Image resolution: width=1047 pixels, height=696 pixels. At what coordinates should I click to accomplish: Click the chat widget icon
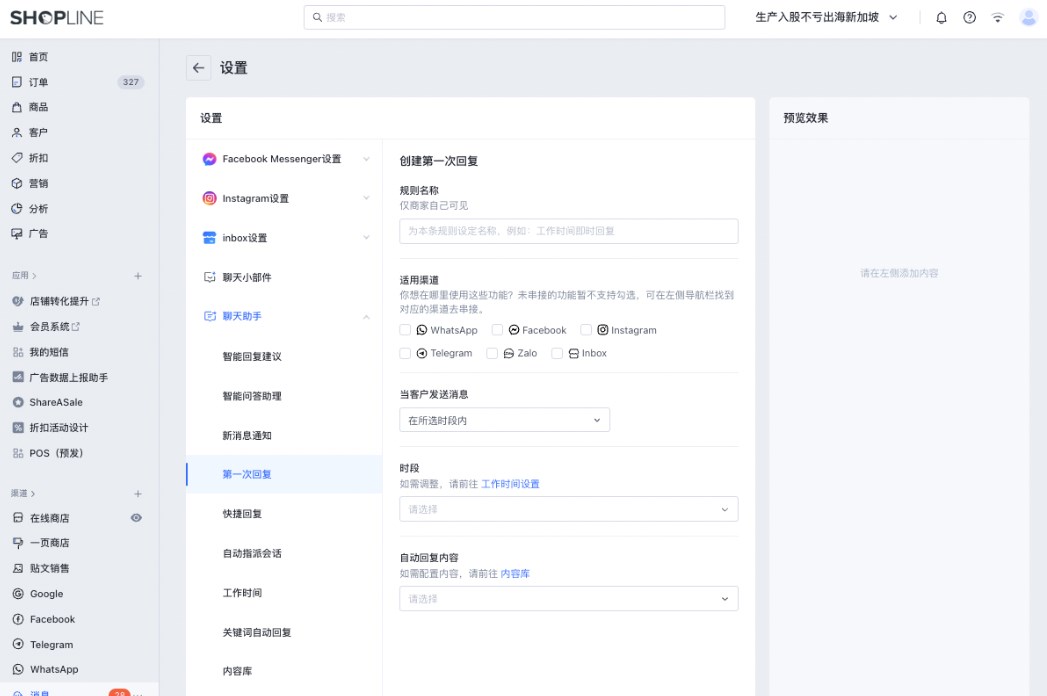click(210, 277)
